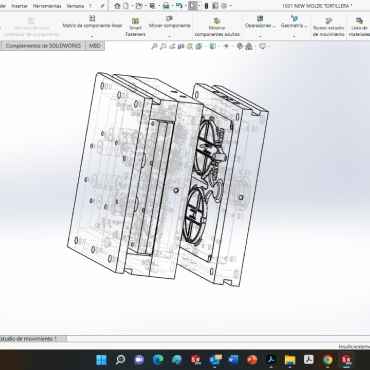
Task: Open Google Chrome from the taskbar
Action: click(x=328, y=360)
